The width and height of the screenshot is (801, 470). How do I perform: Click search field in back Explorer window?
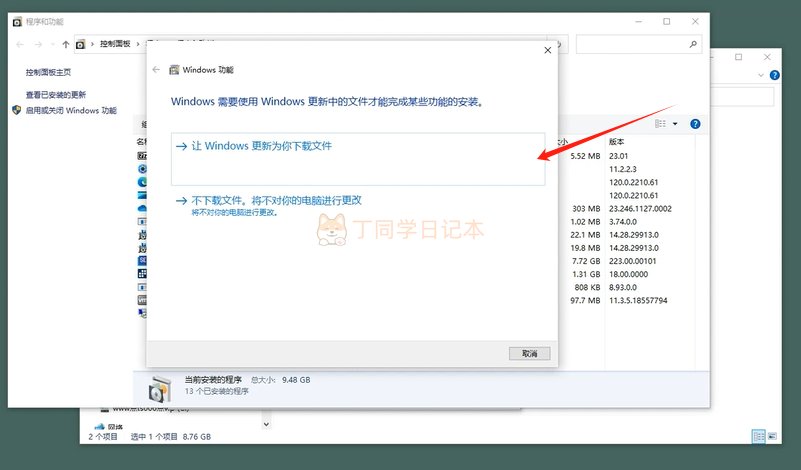(x=742, y=97)
